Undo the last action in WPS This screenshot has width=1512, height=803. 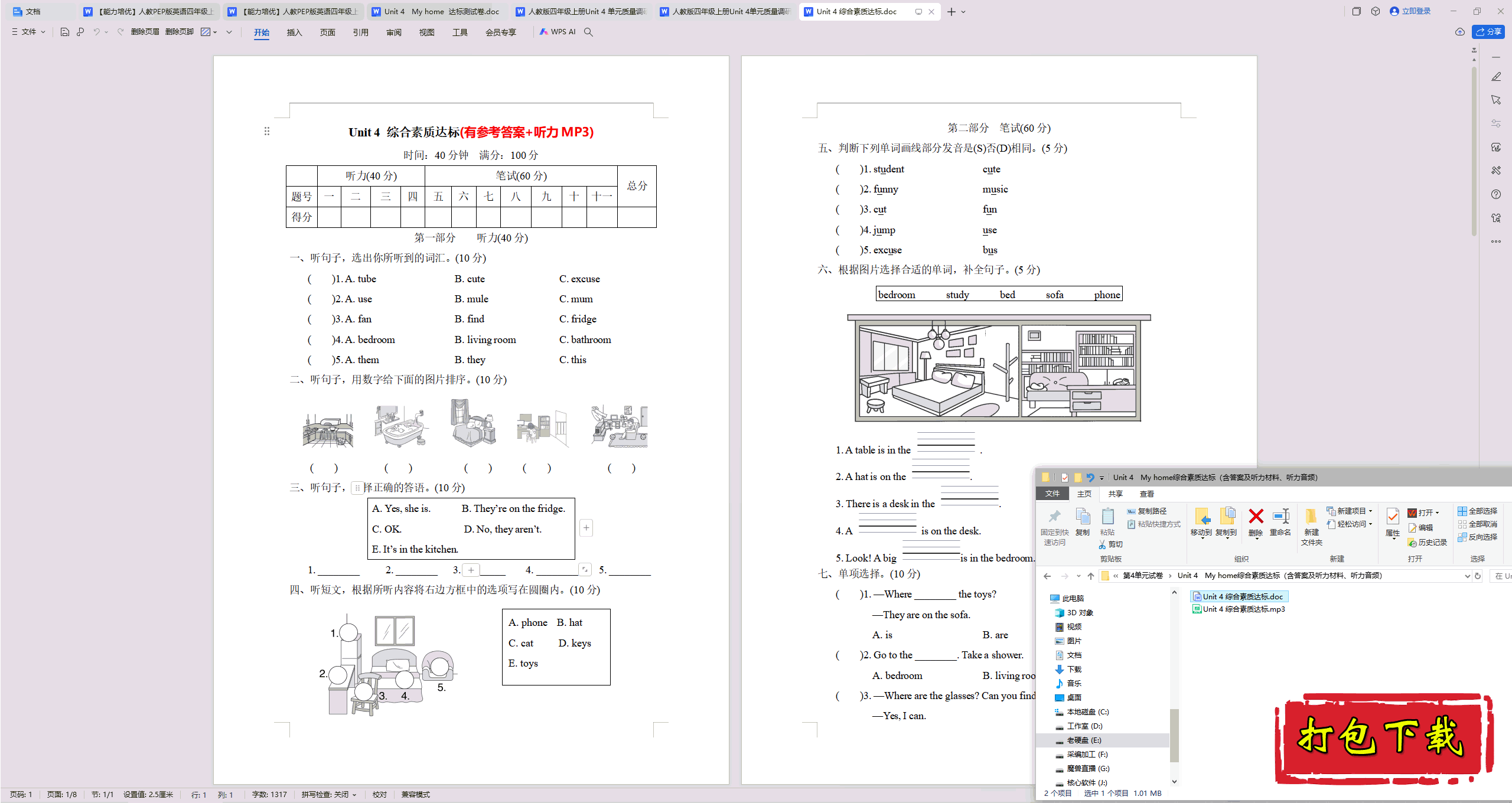tap(96, 32)
